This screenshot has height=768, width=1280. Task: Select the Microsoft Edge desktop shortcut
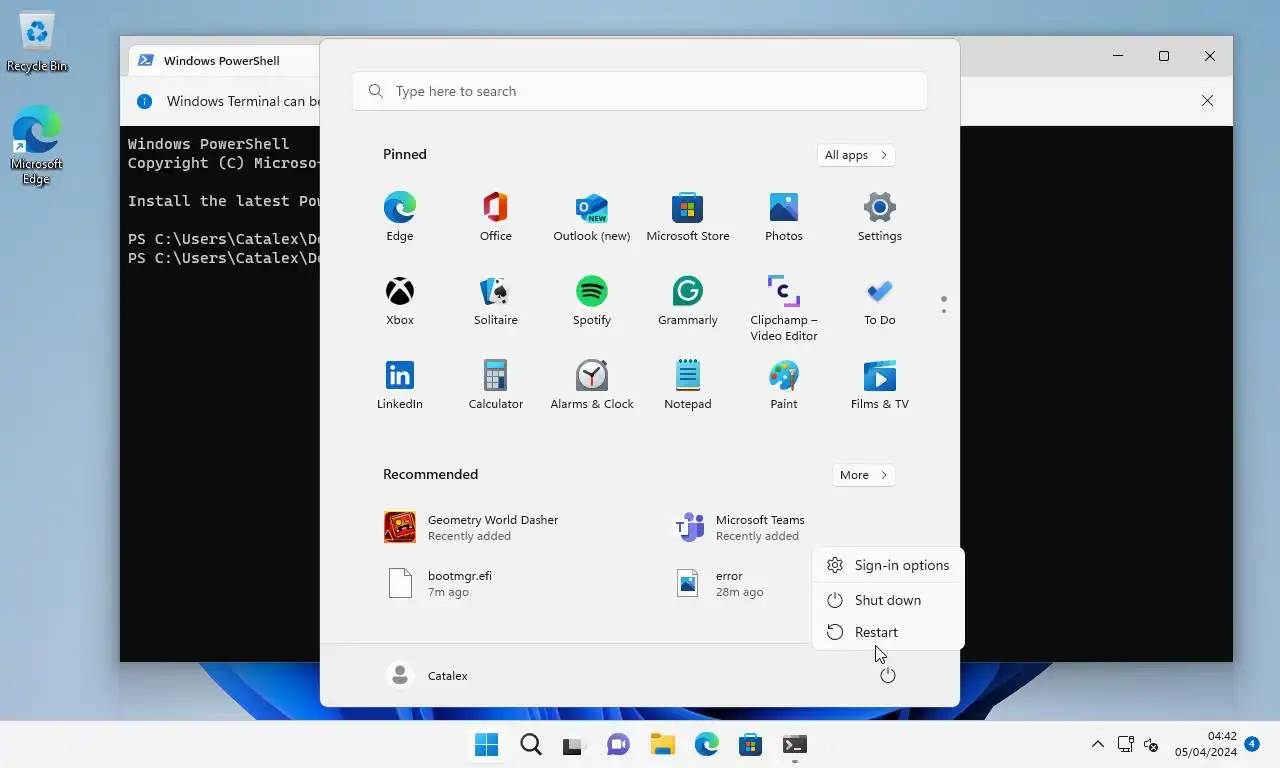click(x=37, y=146)
